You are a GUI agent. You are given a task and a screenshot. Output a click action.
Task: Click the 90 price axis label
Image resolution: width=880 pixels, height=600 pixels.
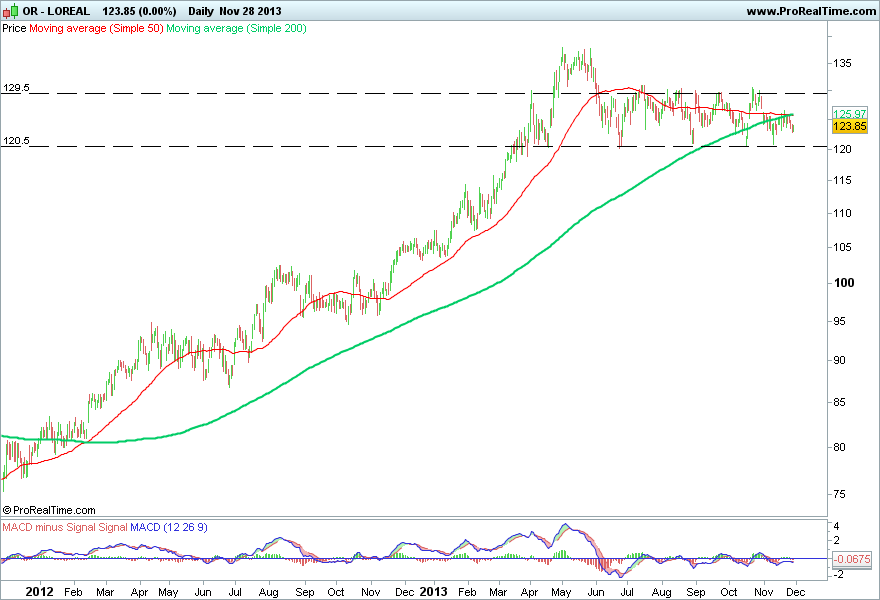(839, 360)
